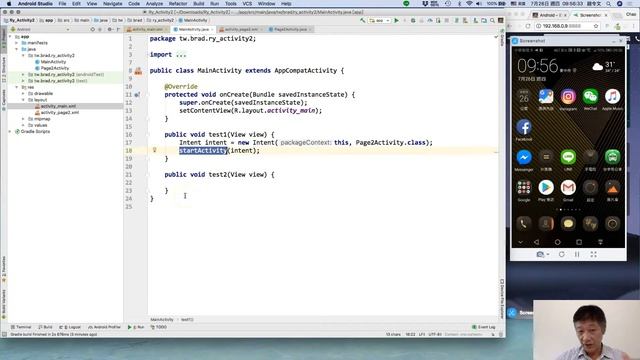
Task: Open Gmail on the phone screen
Action: coord(568,188)
